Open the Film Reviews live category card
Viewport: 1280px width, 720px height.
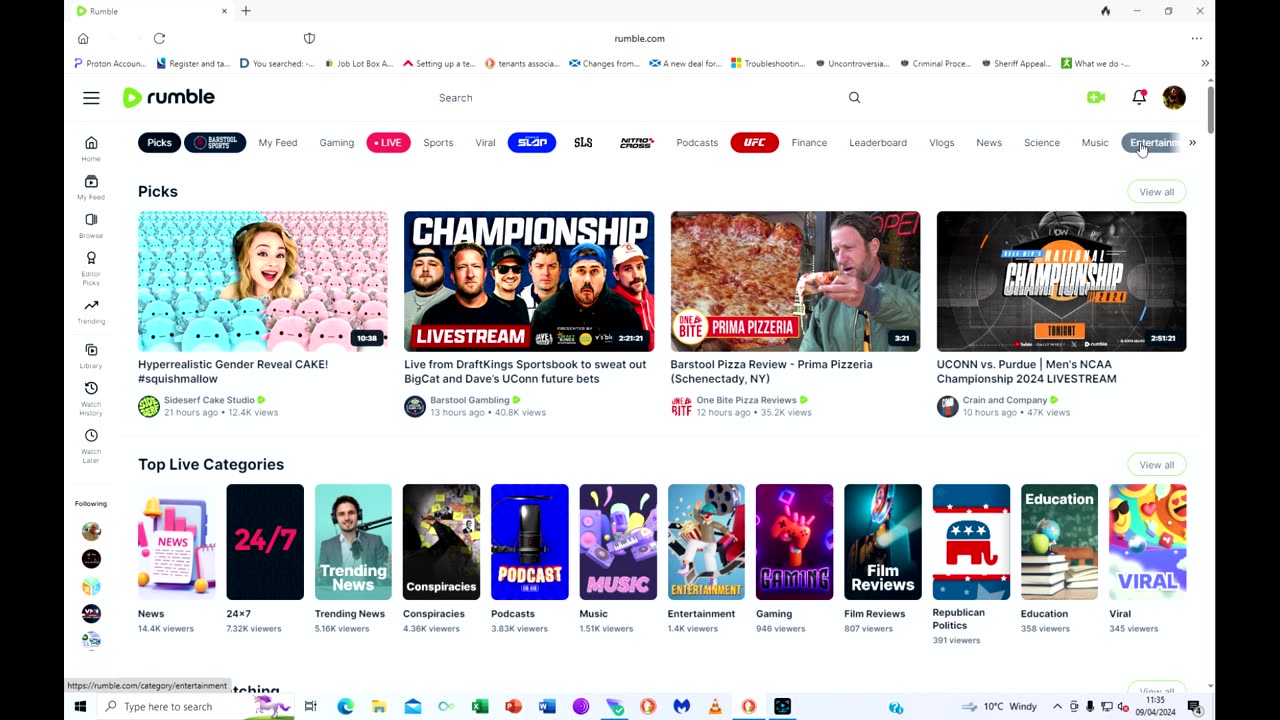882,542
